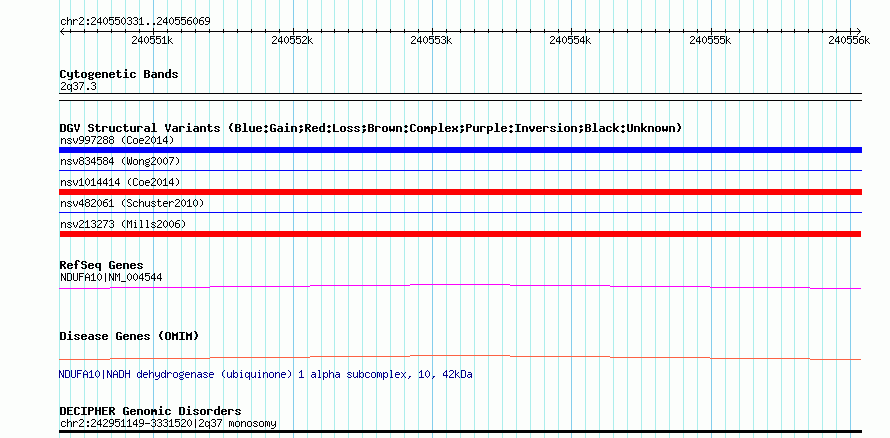
Task: Click the DECIPHER Genomic Disorders track title
Action: (150, 411)
